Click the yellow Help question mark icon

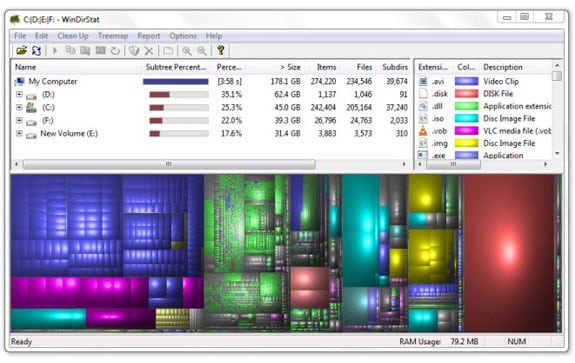point(221,50)
